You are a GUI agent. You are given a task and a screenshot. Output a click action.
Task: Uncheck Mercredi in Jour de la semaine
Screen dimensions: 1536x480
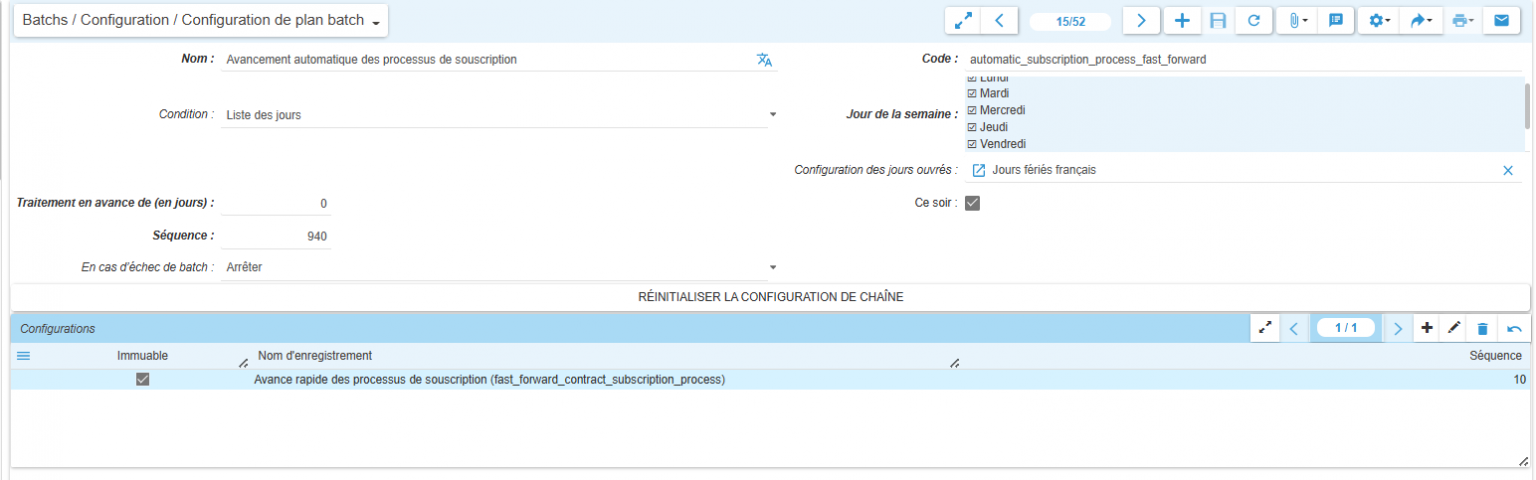[x=971, y=110]
